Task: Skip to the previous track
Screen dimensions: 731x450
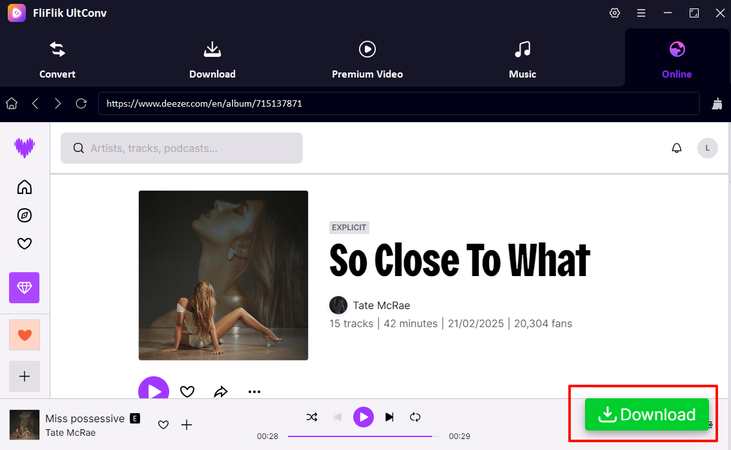Action: click(338, 417)
